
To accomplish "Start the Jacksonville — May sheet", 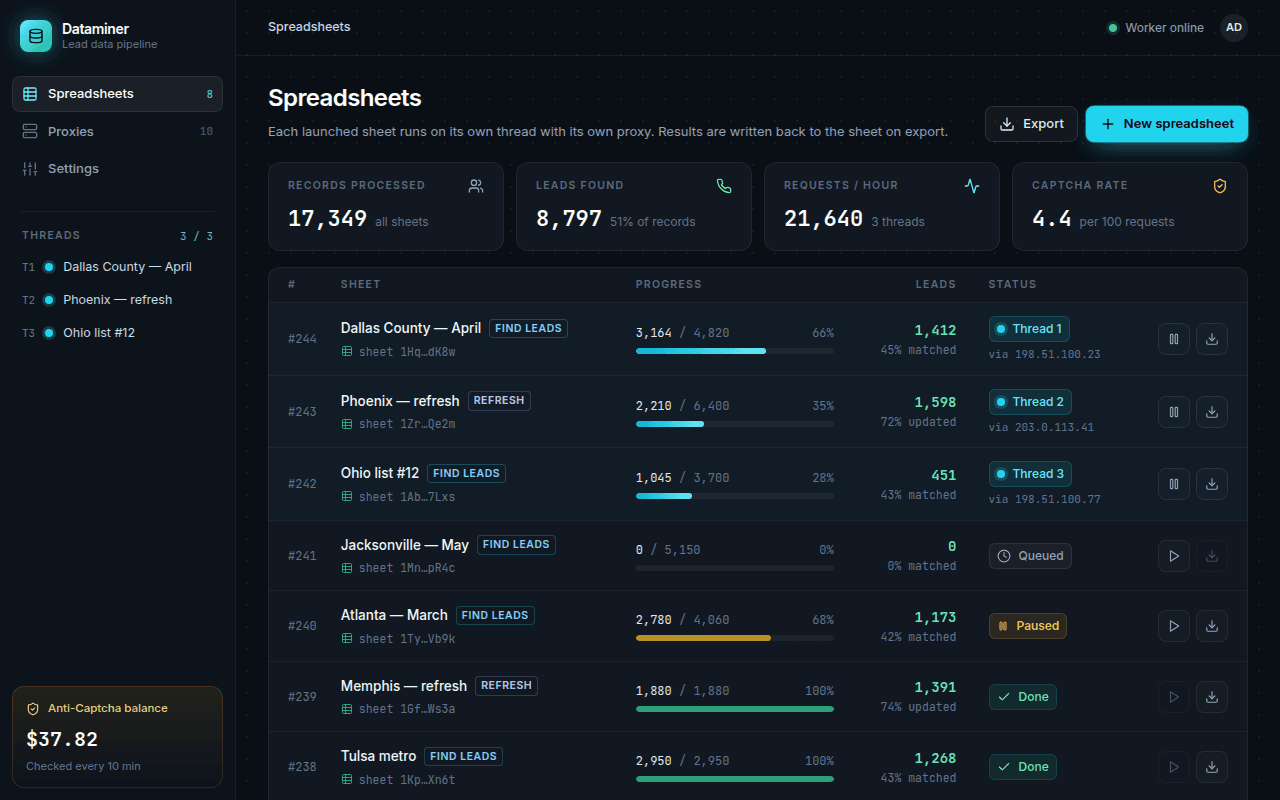I will click(x=1174, y=556).
